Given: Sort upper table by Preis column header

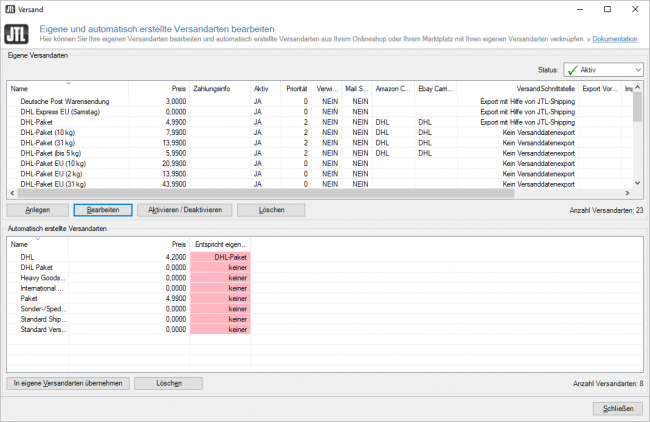Looking at the screenshot, I should click(159, 89).
